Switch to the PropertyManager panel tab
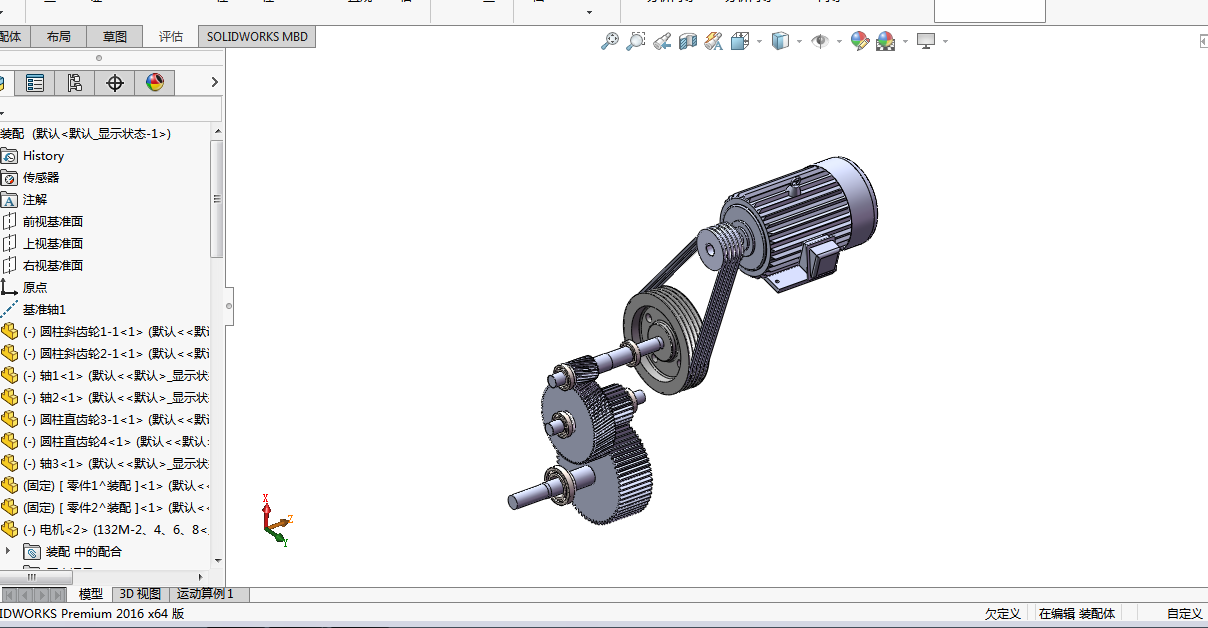The image size is (1208, 628). [x=35, y=83]
